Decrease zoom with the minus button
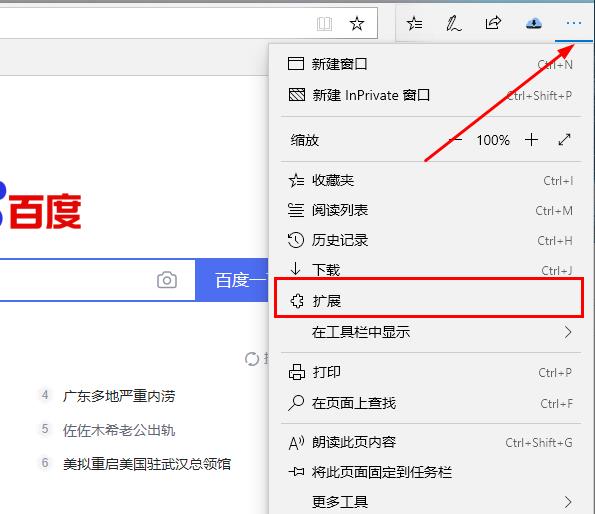 point(456,140)
